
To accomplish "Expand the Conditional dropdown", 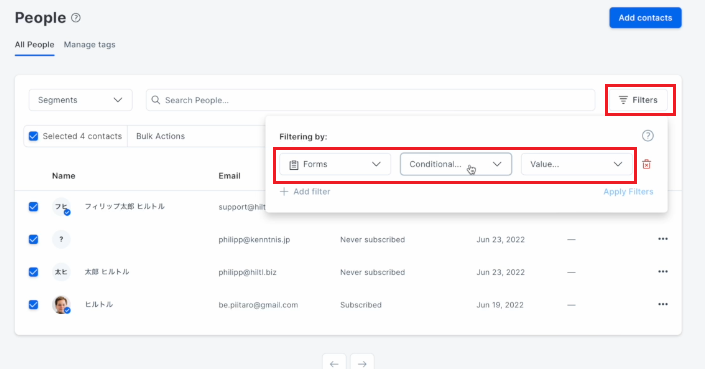I will [x=456, y=164].
